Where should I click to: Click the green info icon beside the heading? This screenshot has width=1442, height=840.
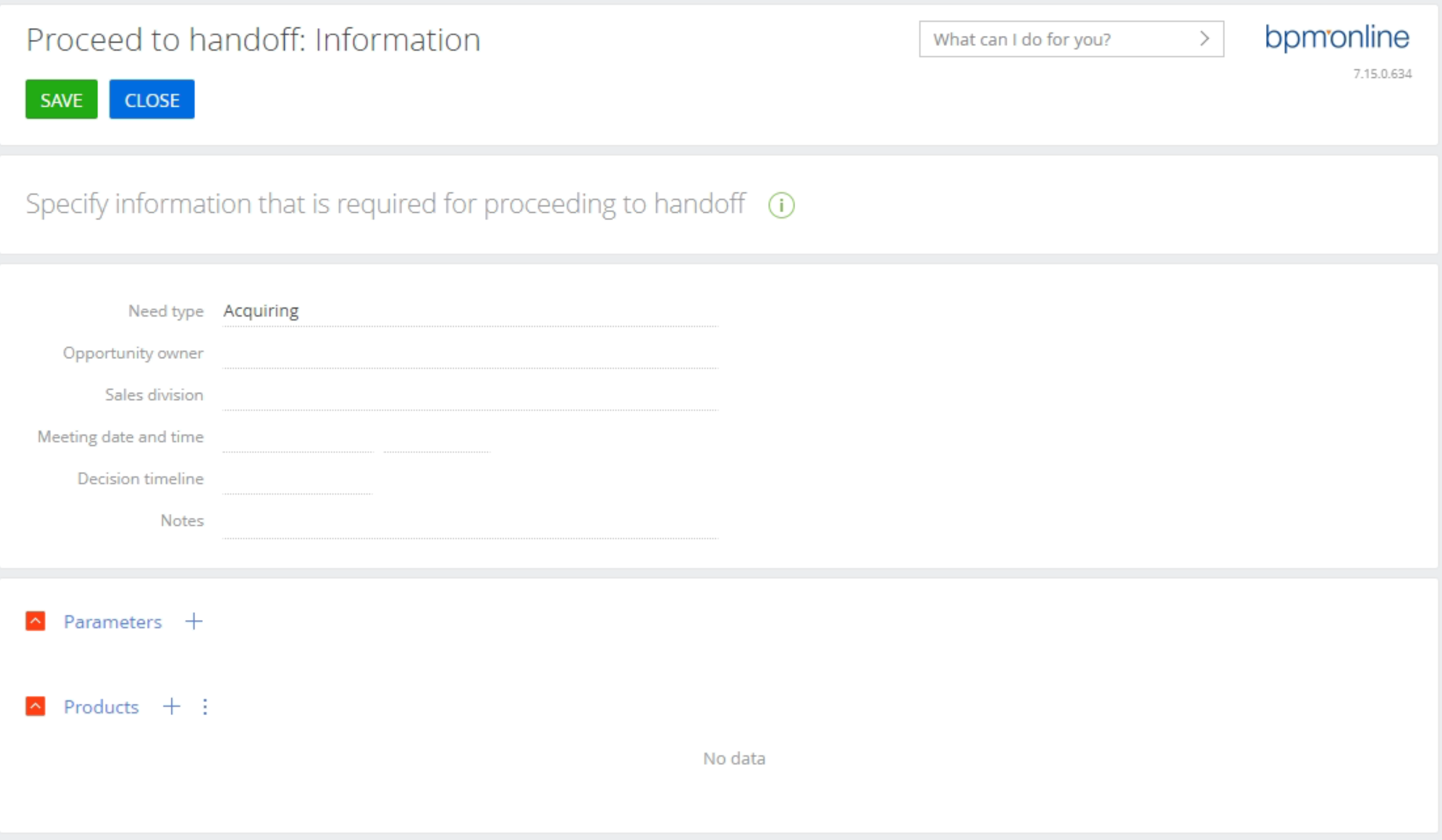(x=781, y=204)
